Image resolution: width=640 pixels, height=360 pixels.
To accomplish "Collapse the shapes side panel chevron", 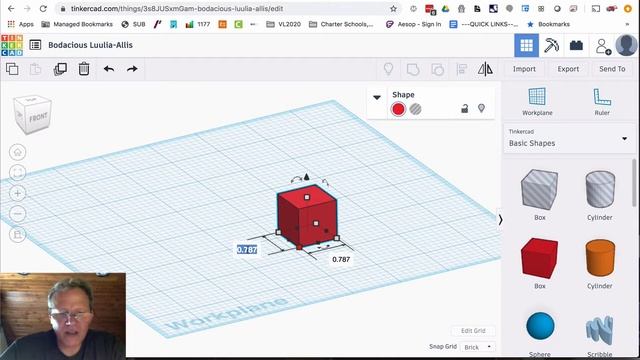I will click(500, 220).
